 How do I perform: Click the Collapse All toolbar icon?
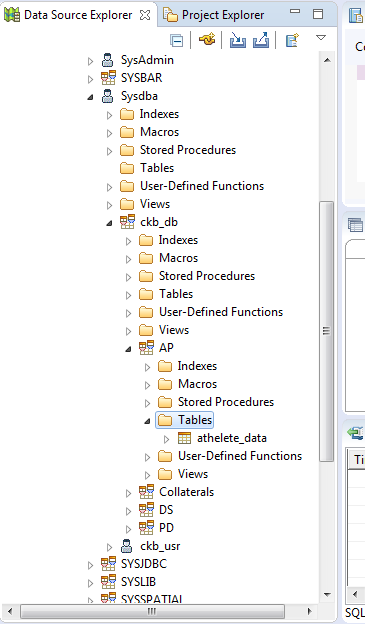[176, 41]
